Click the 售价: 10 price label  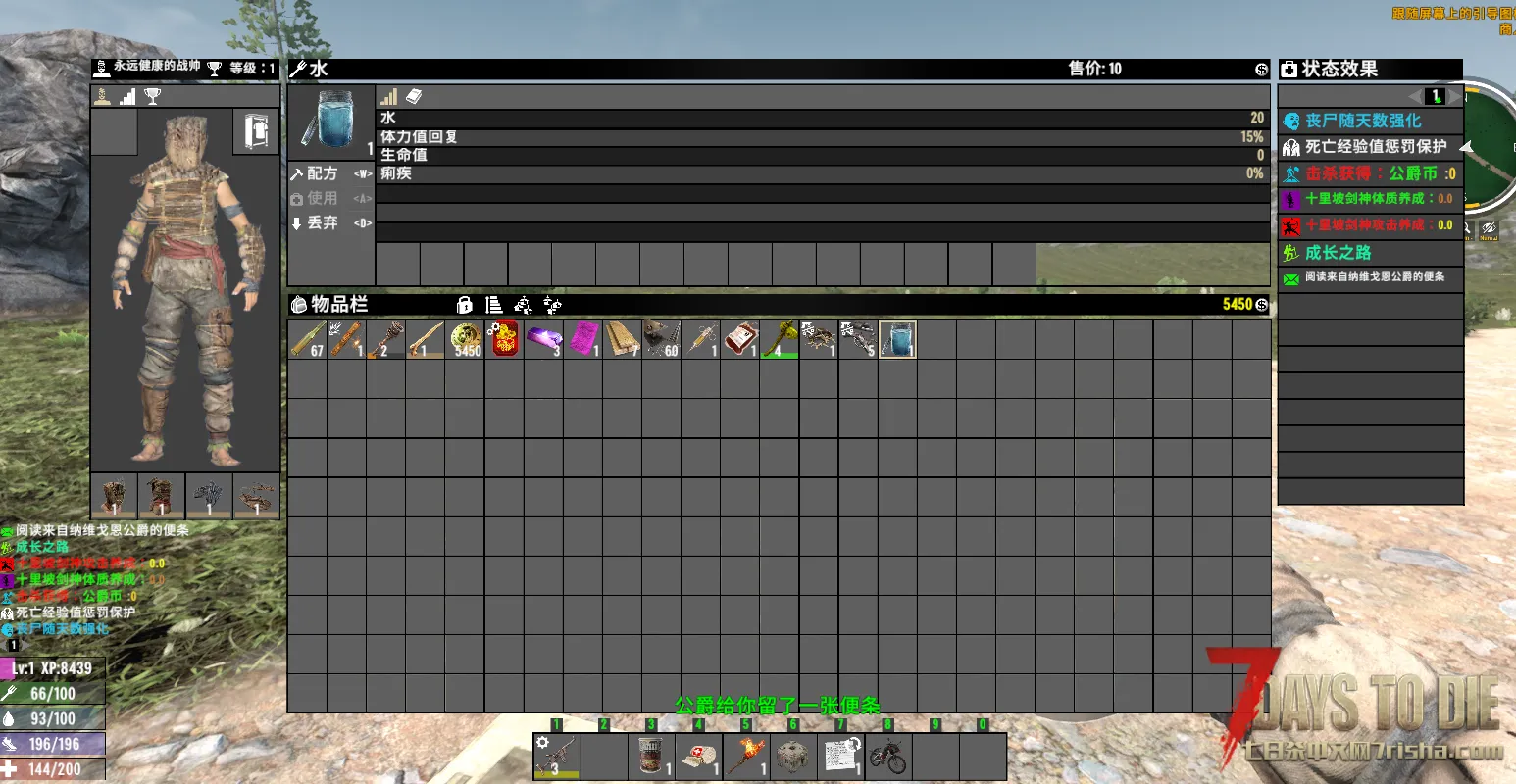tap(1094, 69)
